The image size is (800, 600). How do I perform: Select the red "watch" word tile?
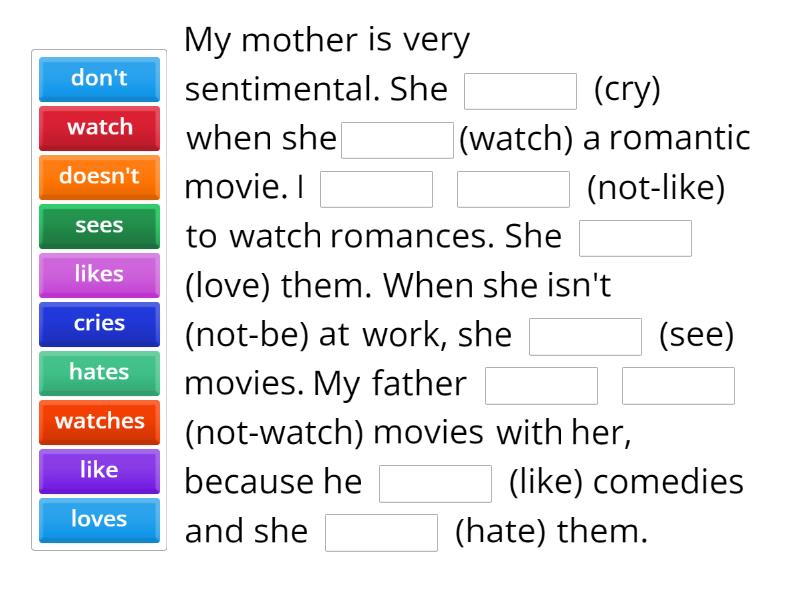(99, 127)
